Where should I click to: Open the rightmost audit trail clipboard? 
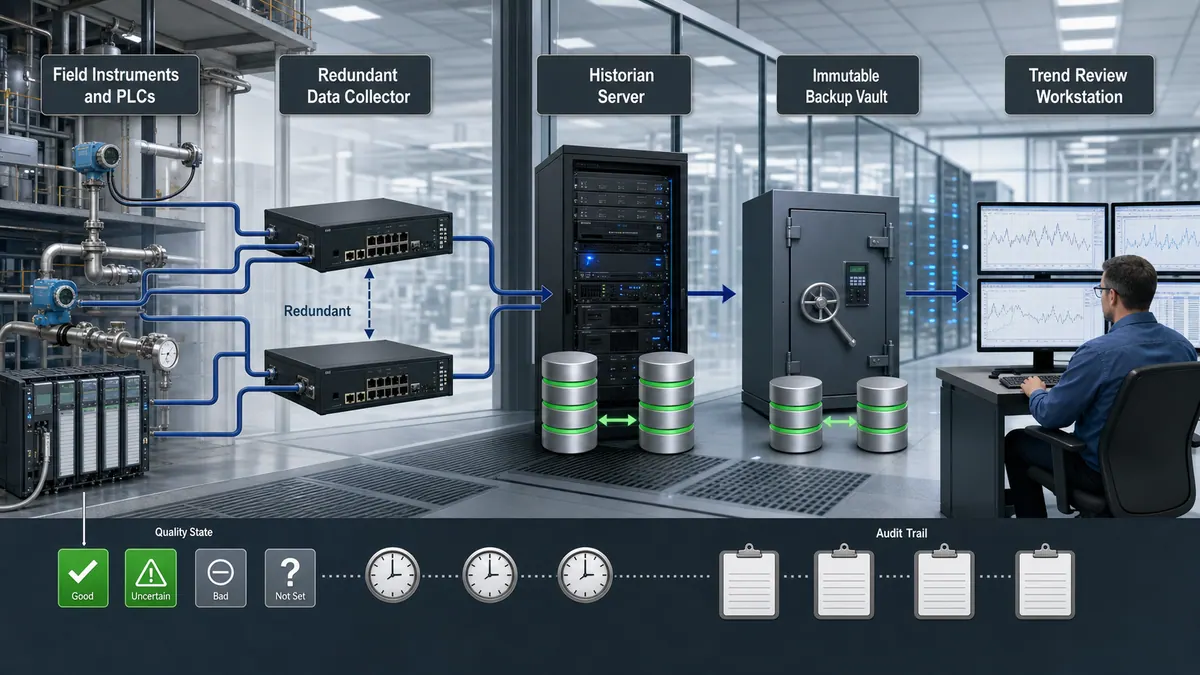1045,581
